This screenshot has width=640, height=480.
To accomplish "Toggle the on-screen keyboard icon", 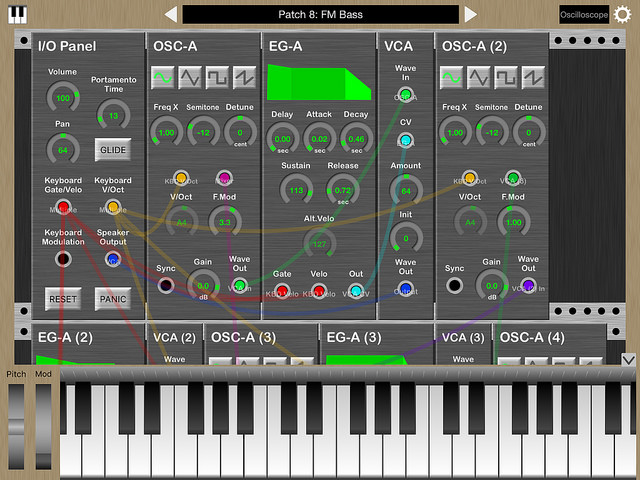I will pyautogui.click(x=17, y=14).
